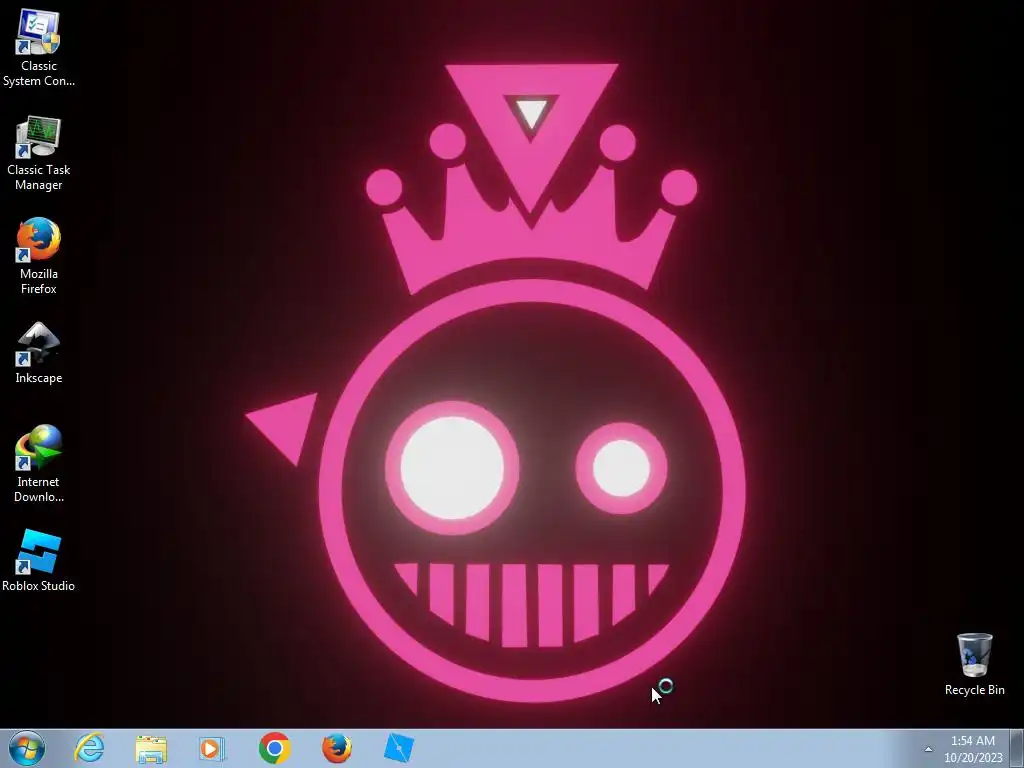Select the Internet Download Manager desktop shortcut
This screenshot has height=768, width=1024.
point(39,463)
